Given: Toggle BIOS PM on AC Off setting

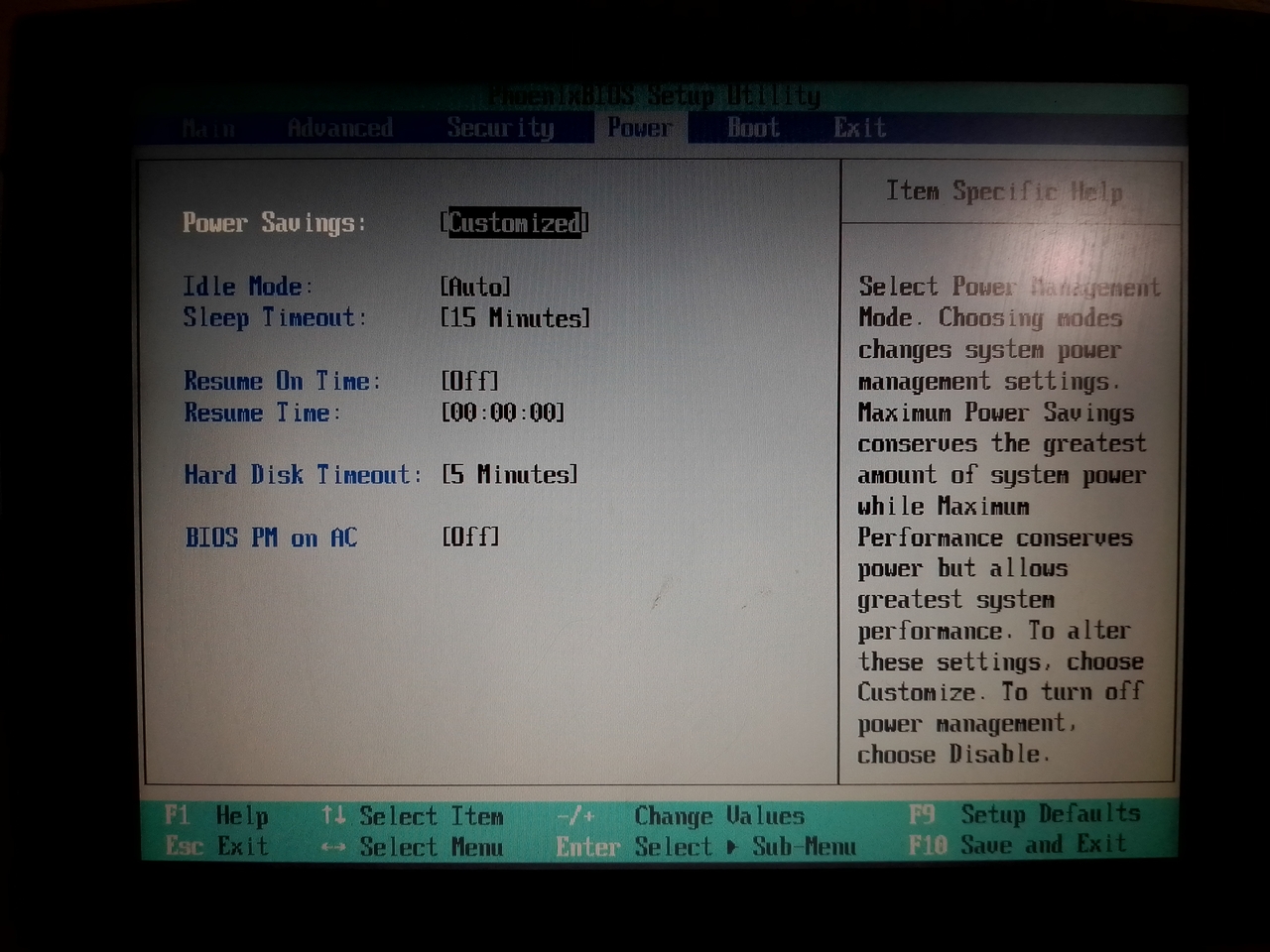Looking at the screenshot, I should tap(469, 536).
